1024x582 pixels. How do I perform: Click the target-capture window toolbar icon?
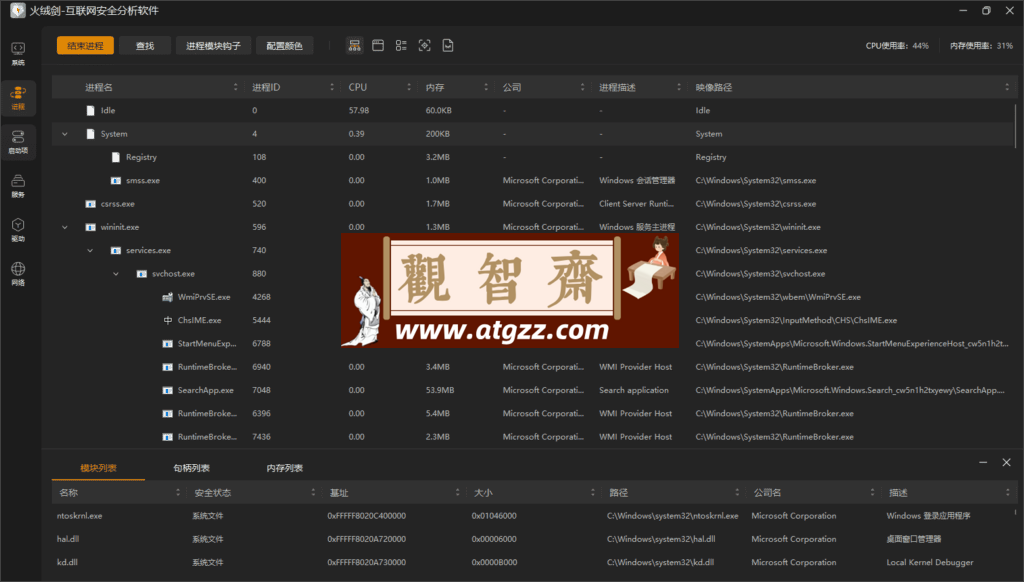(x=424, y=46)
